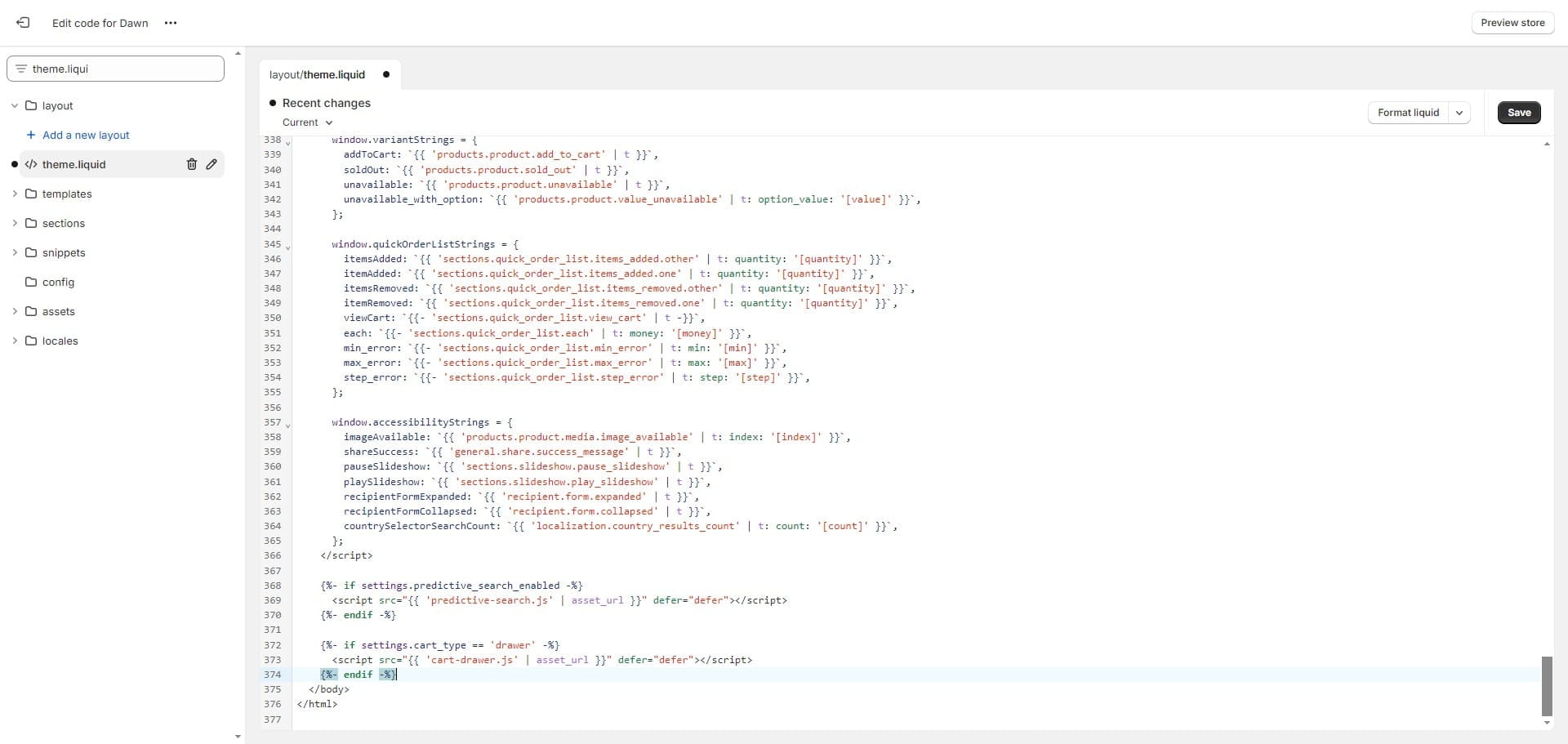
Task: Open the Format liquid dropdown arrow
Action: click(1461, 113)
